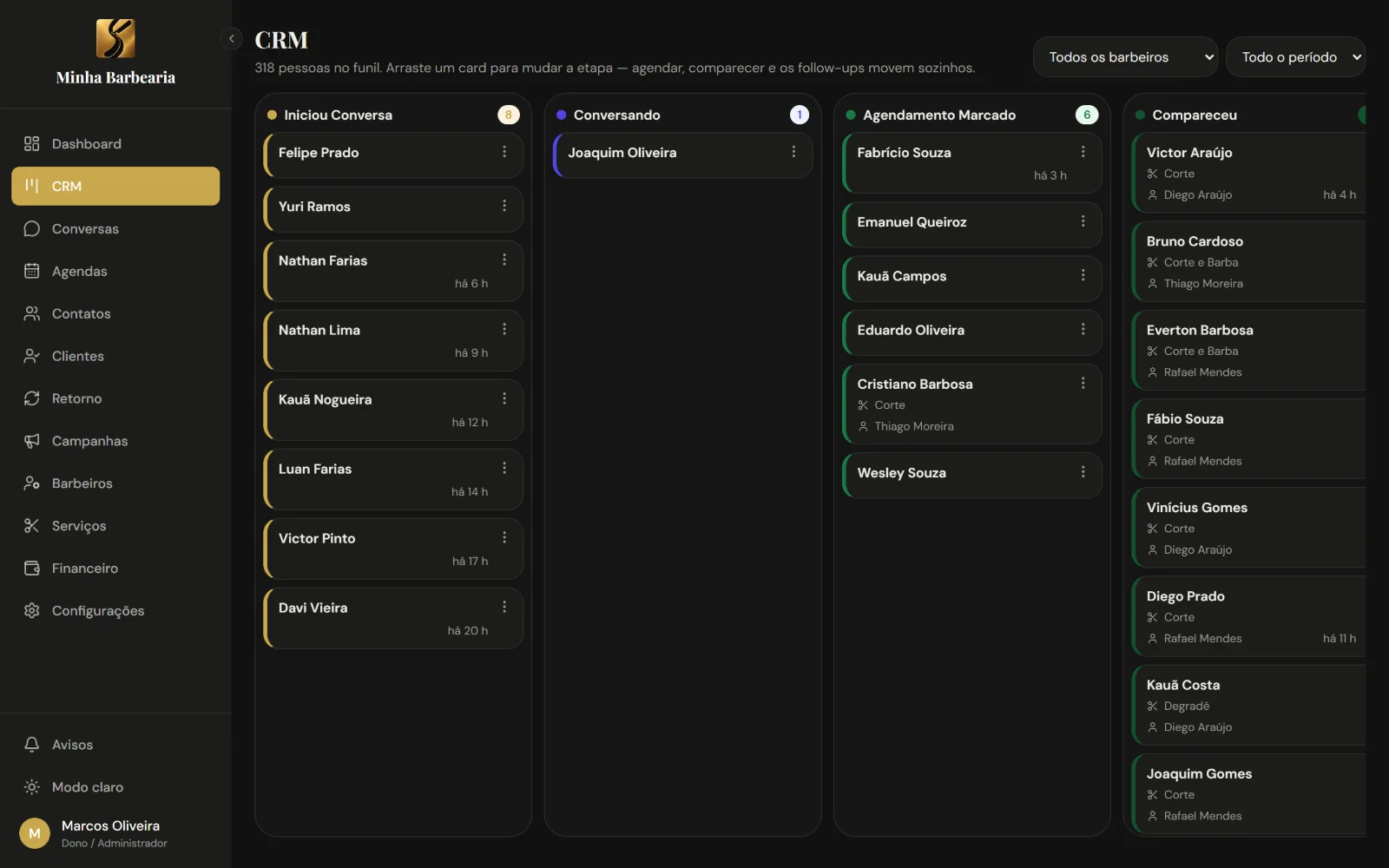Open Davi Vieira card options menu
Viewport: 1389px width, 868px height.
click(504, 607)
